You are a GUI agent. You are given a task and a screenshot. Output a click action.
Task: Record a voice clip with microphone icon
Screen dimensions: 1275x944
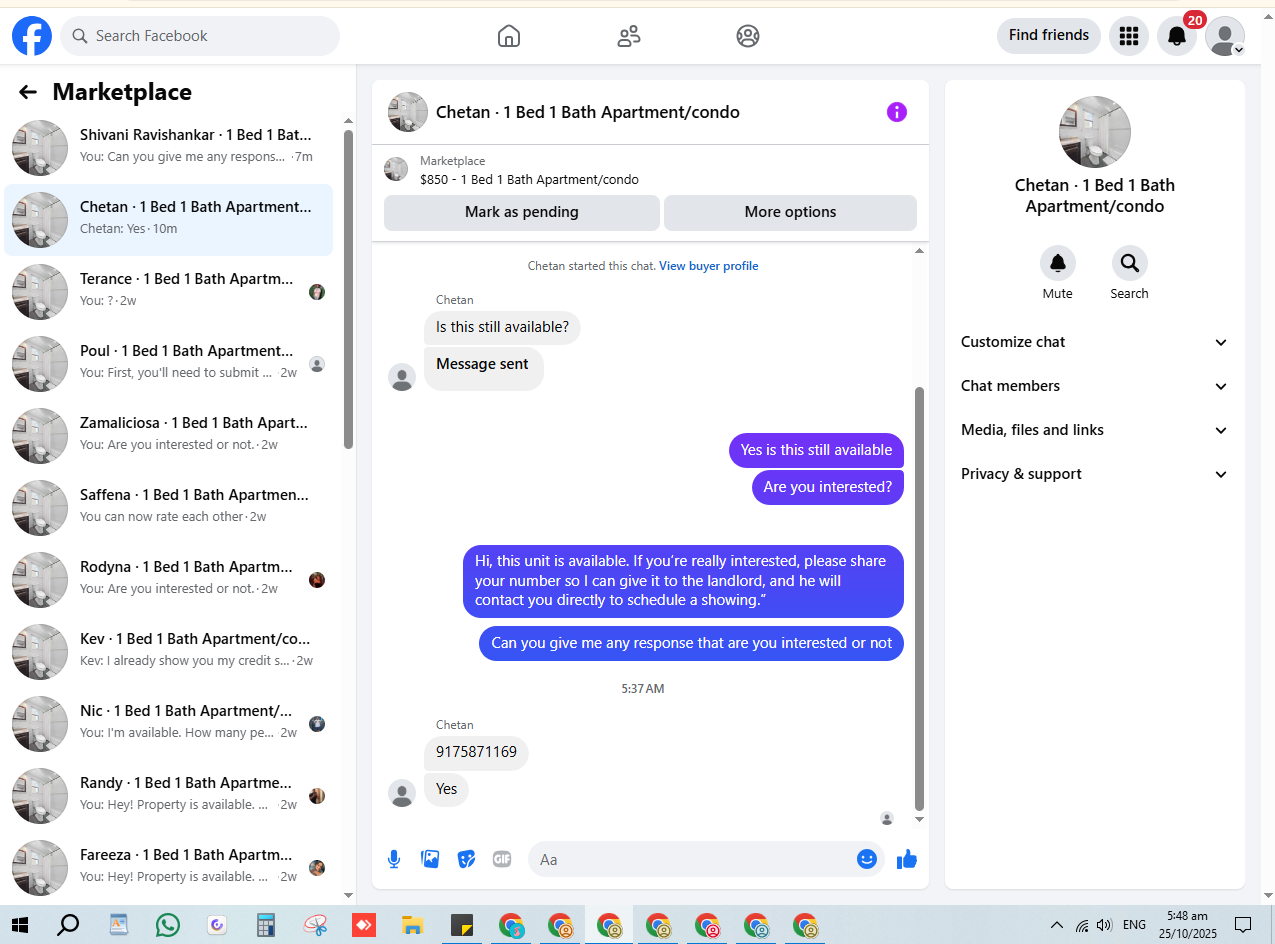pyautogui.click(x=394, y=859)
